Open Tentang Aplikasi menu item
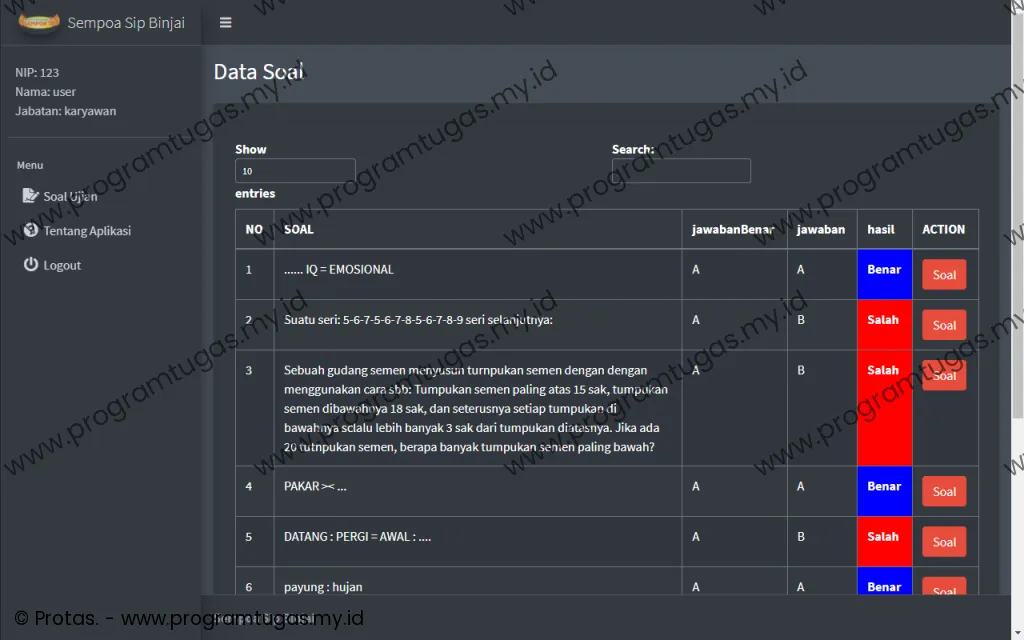 87,231
